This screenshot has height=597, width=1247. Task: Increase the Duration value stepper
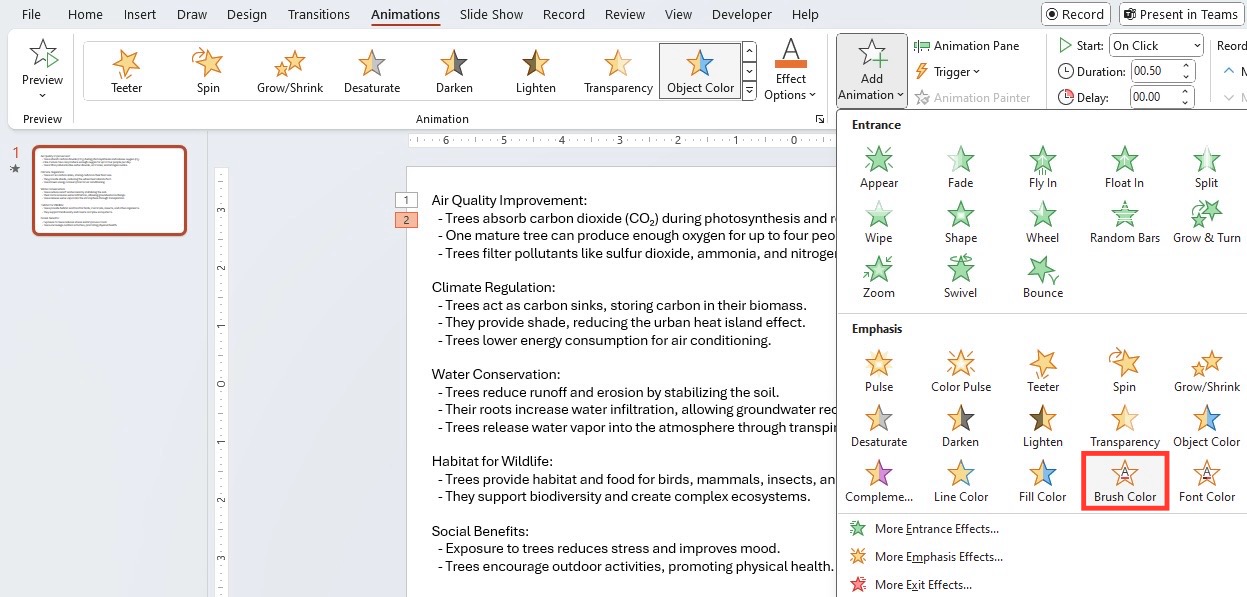[x=1187, y=66]
